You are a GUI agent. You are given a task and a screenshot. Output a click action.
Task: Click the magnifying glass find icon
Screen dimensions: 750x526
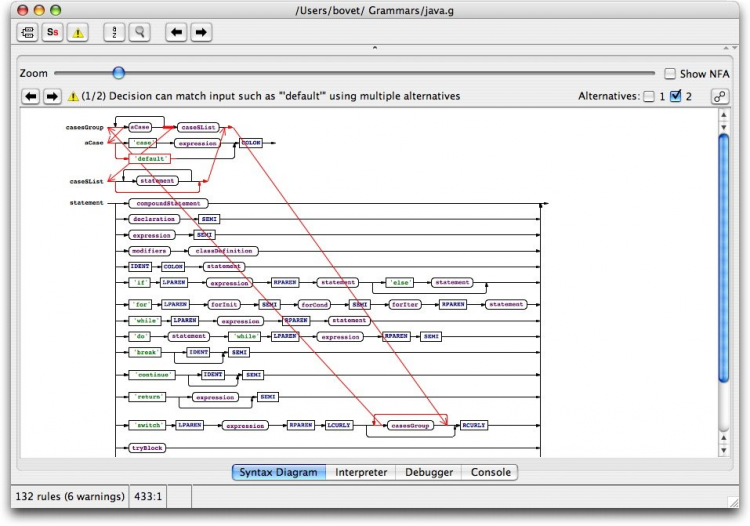[139, 32]
